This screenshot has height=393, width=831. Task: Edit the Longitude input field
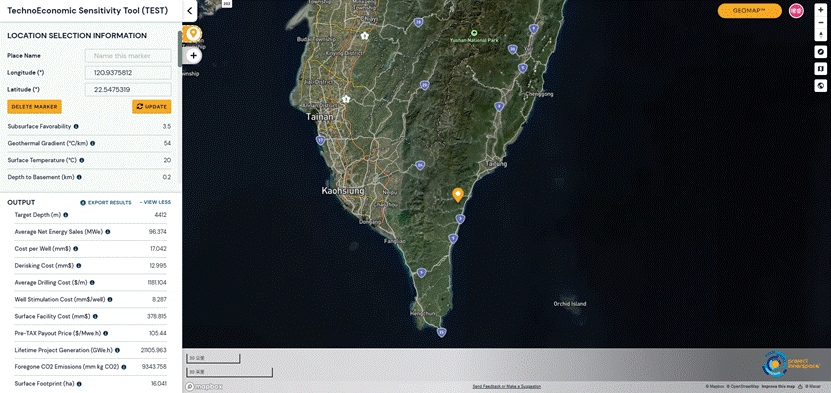point(128,73)
